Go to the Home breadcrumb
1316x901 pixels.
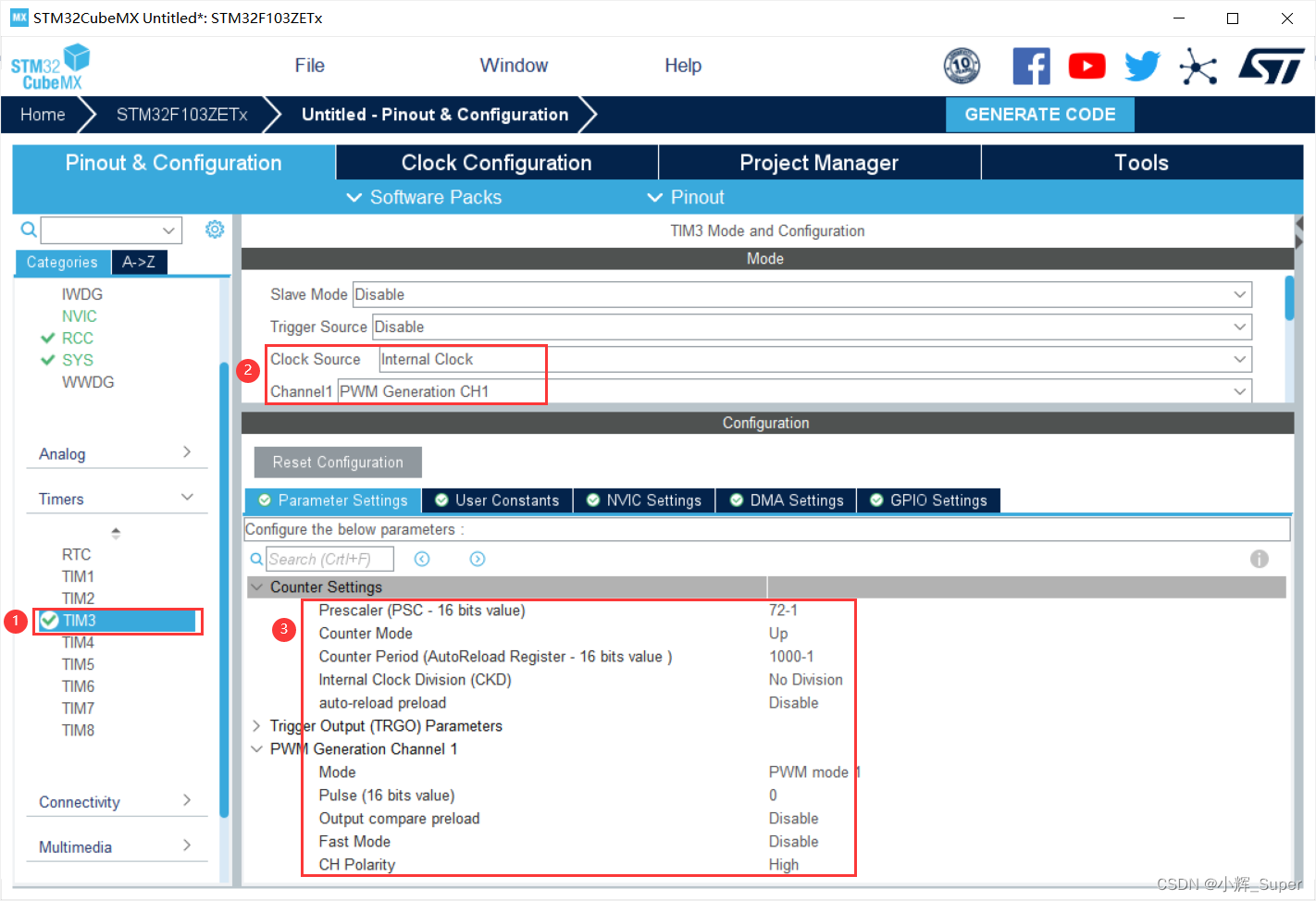43,115
